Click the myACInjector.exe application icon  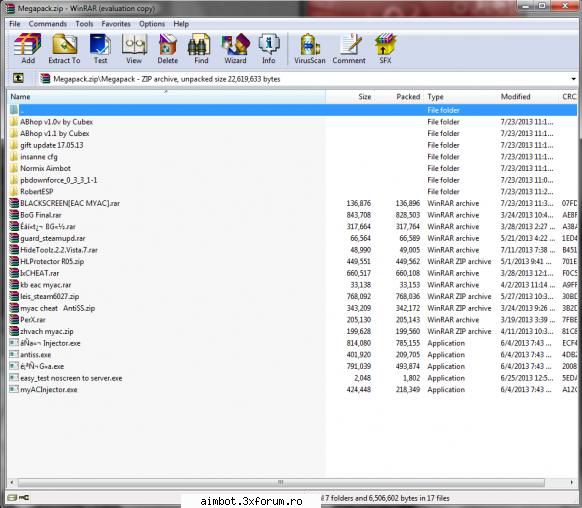pos(14,389)
